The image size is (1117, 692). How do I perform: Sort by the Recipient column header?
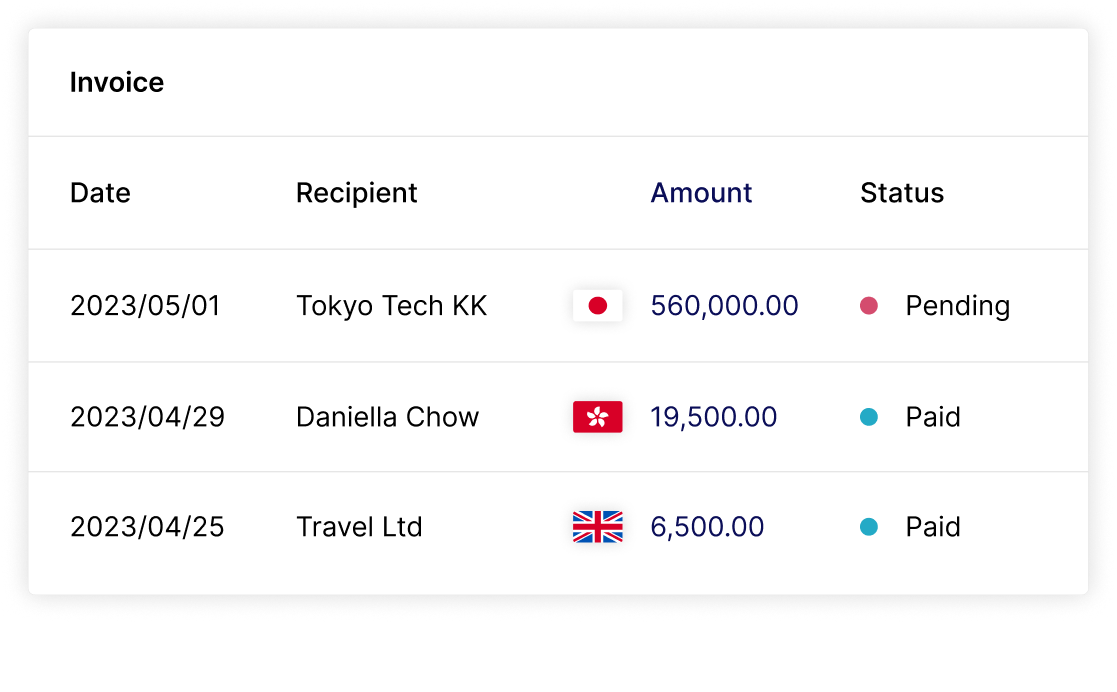pos(356,193)
